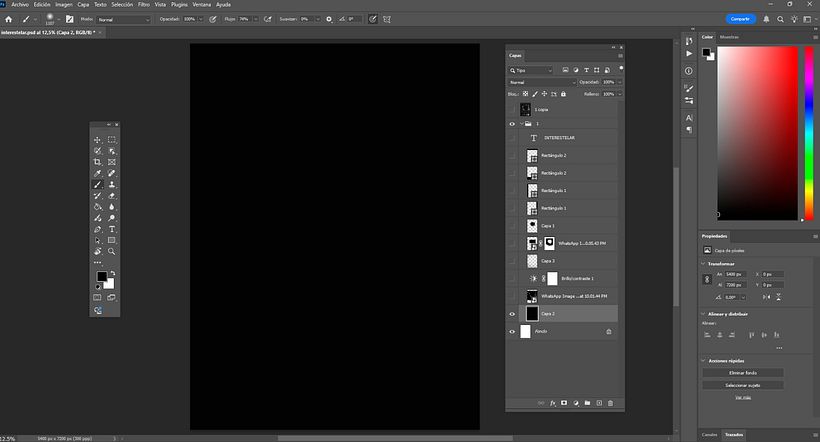Add a layer mask
This screenshot has width=820, height=442.
click(564, 403)
